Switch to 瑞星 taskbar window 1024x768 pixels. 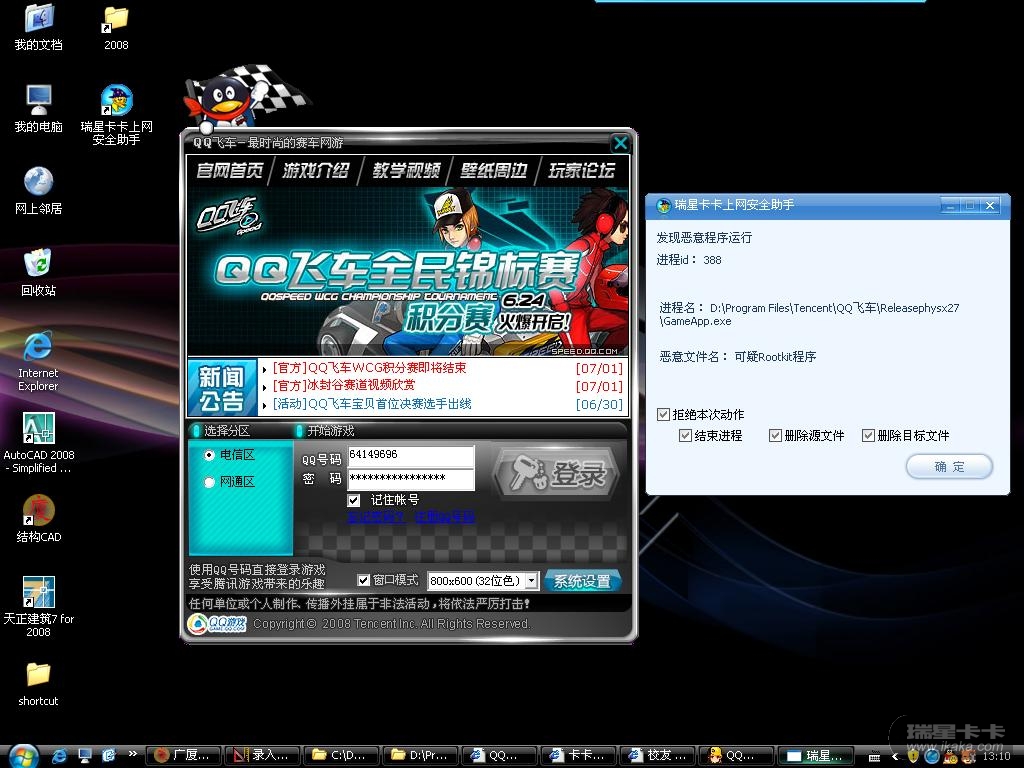816,756
